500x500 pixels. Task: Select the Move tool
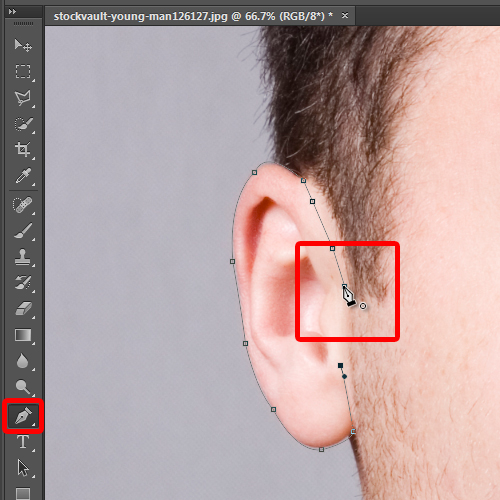pyautogui.click(x=23, y=45)
